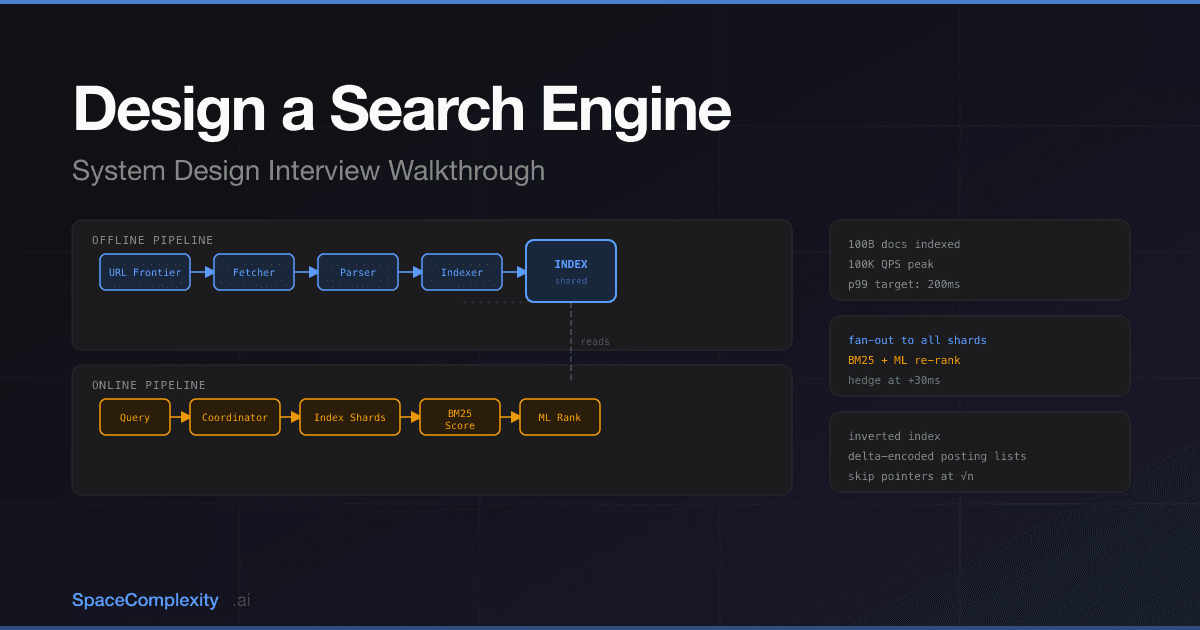Click 'inverted index' text
This screenshot has height=630, width=1200.
pos(894,436)
